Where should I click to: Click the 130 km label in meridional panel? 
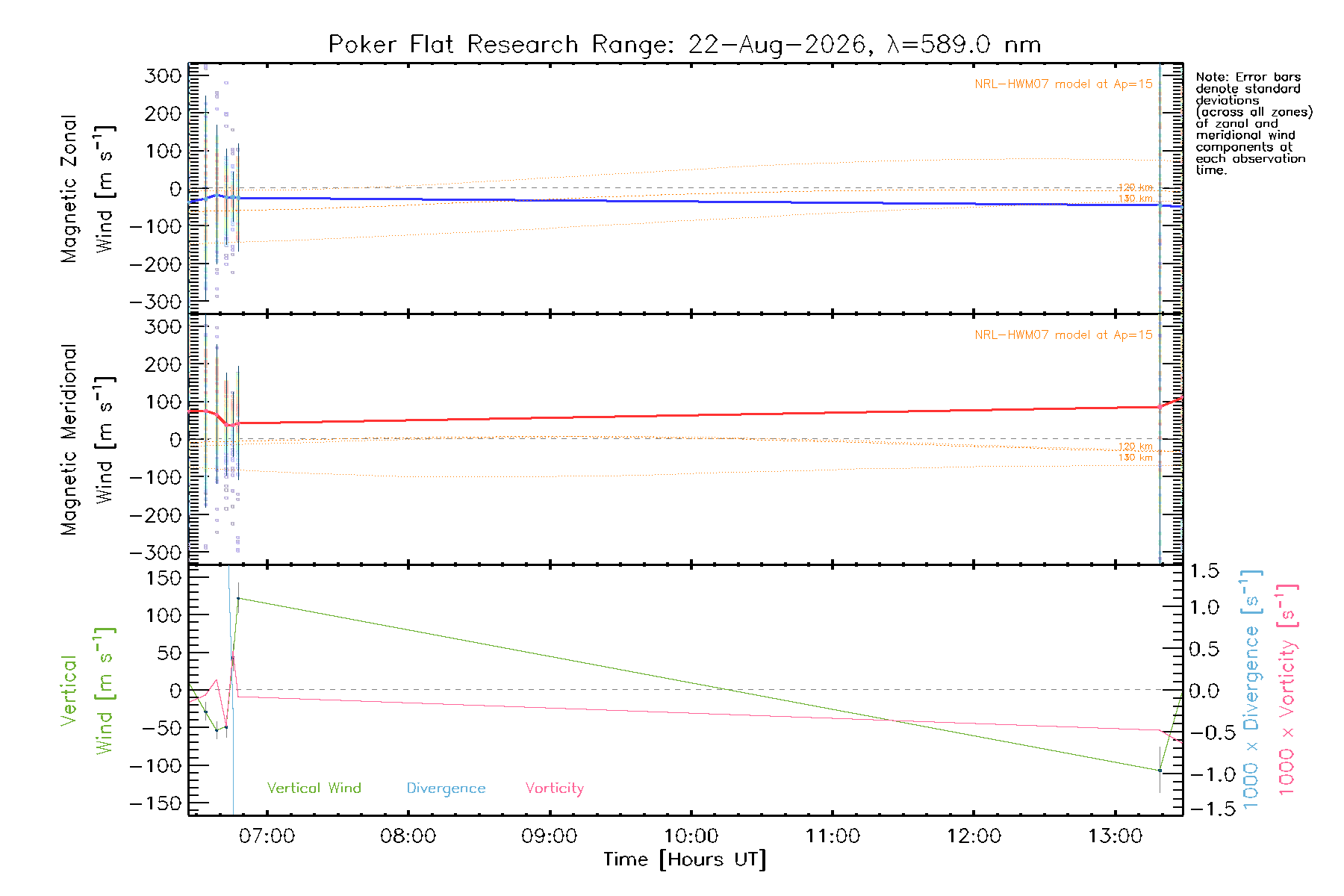point(1136,457)
